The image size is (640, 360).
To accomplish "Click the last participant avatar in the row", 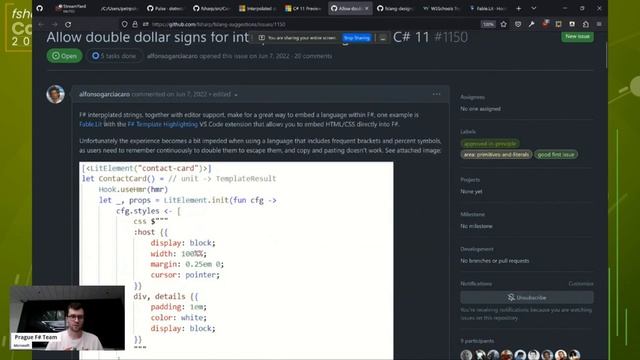I will [x=575, y=355].
